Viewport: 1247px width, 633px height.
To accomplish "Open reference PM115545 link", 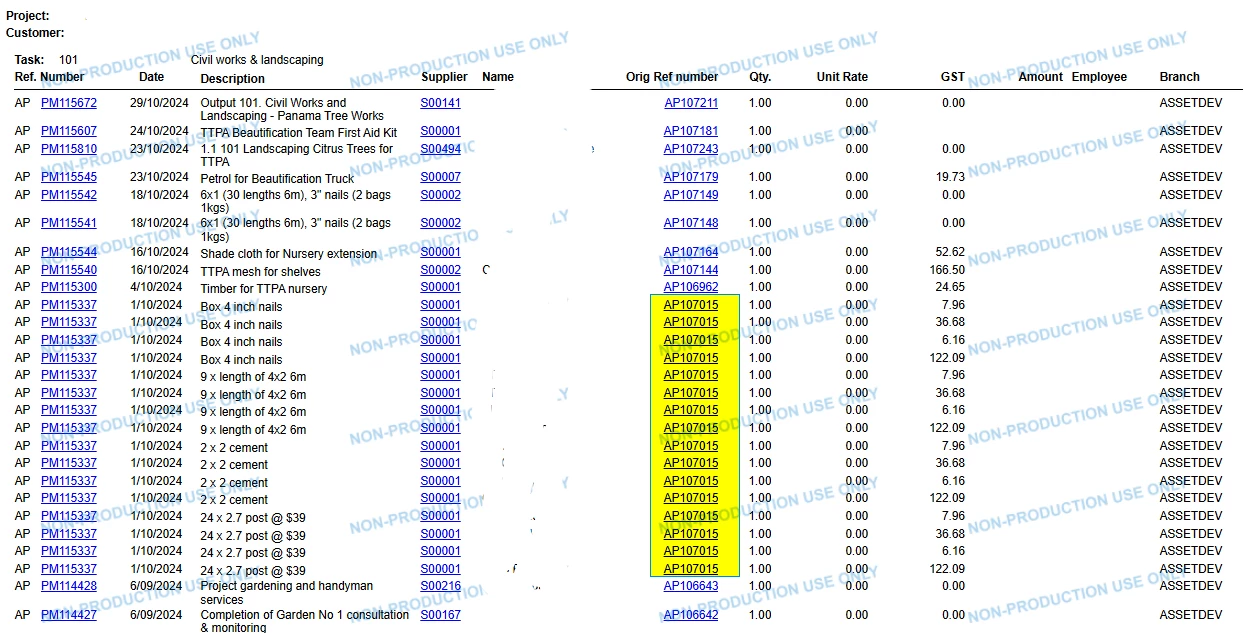I will pyautogui.click(x=69, y=177).
